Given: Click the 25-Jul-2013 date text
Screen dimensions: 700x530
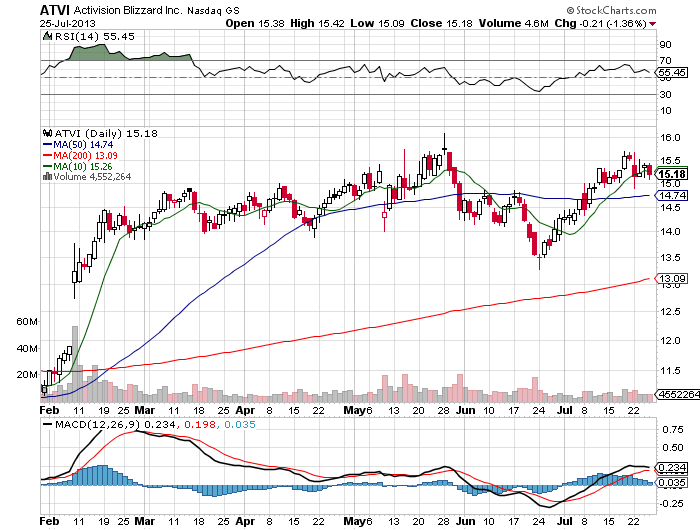Looking at the screenshot, I should pyautogui.click(x=67, y=24).
